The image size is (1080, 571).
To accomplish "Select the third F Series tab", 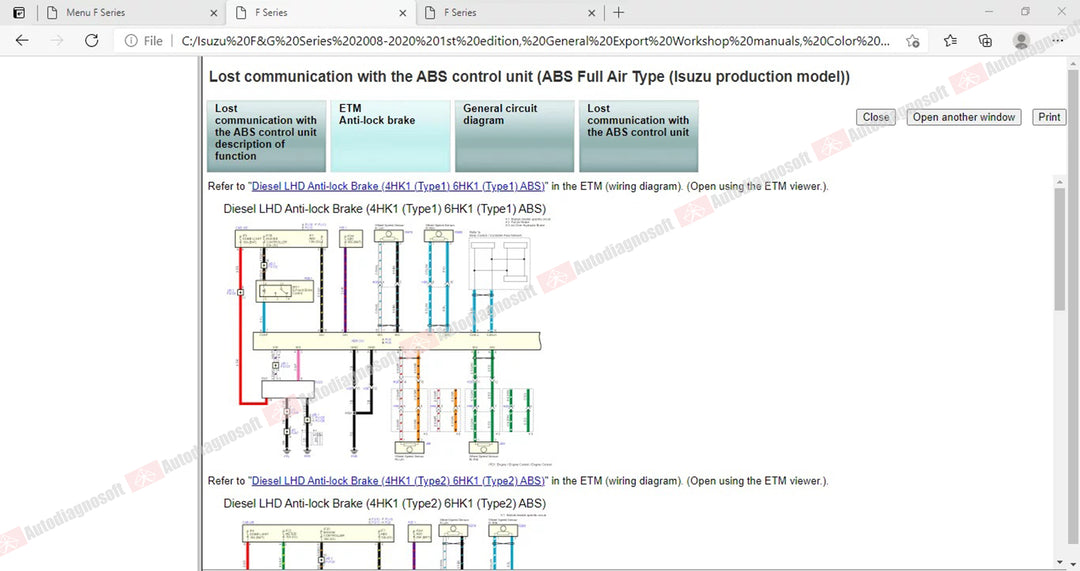I will pos(509,12).
